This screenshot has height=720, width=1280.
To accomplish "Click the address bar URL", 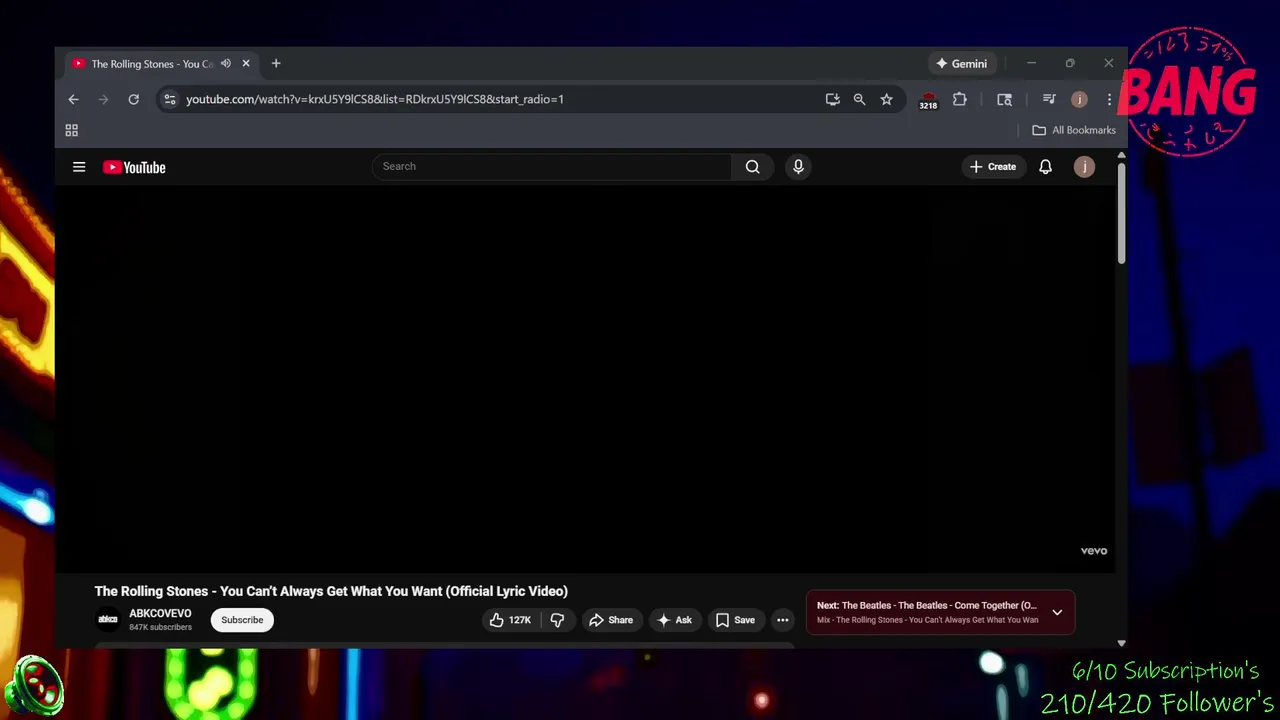I will pos(375,99).
